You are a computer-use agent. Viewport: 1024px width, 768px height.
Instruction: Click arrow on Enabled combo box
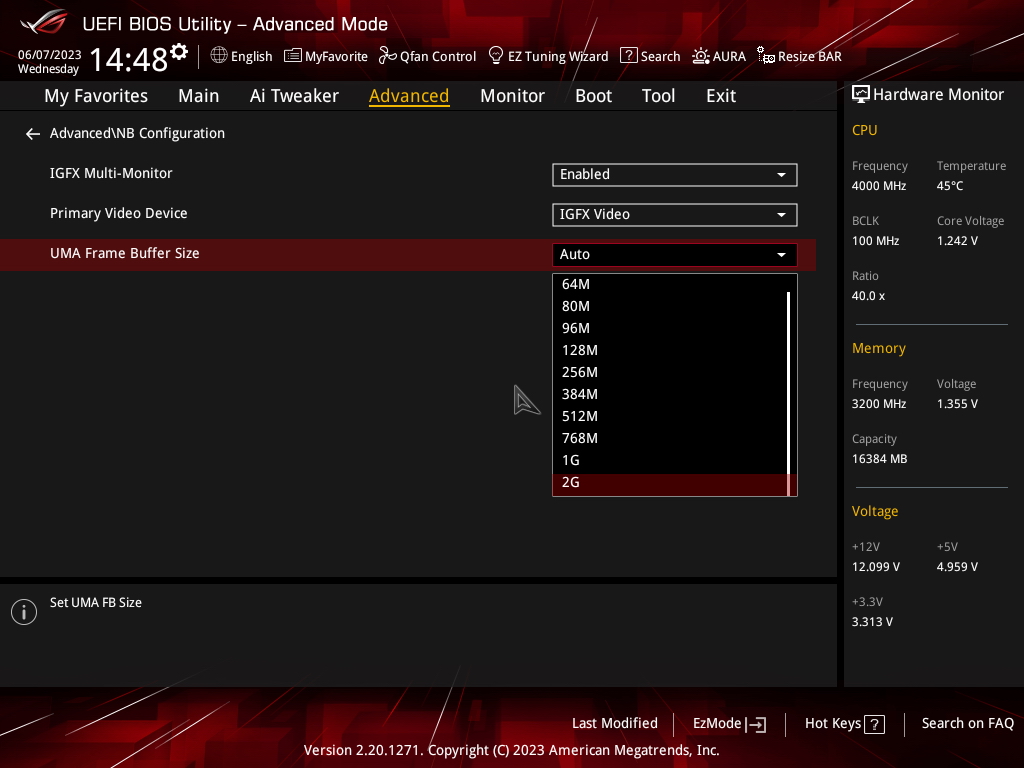[781, 175]
